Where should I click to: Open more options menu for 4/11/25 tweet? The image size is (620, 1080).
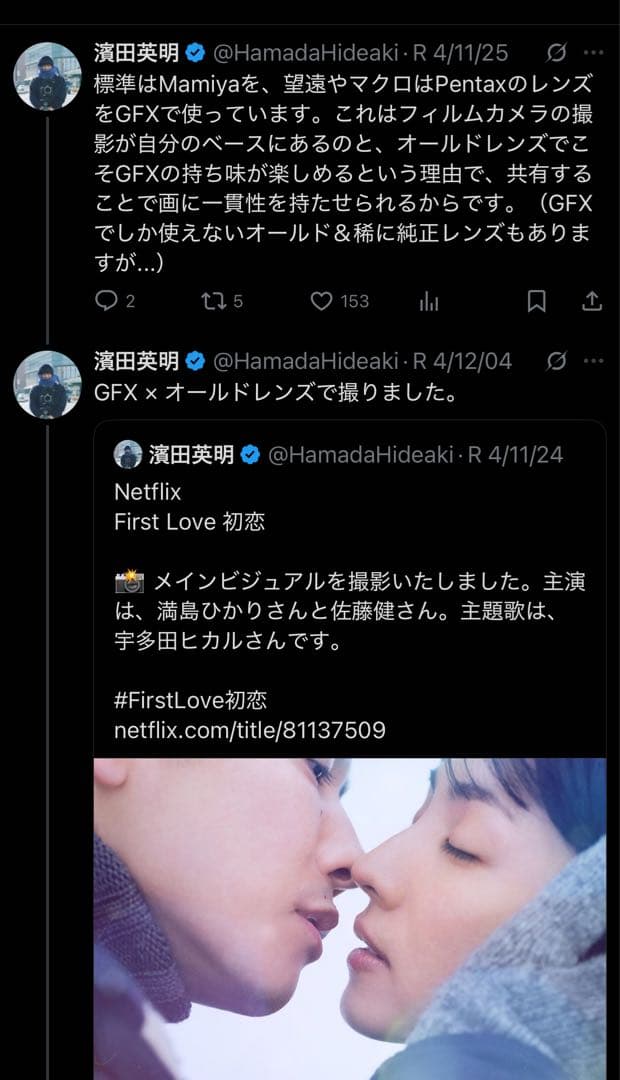[593, 52]
